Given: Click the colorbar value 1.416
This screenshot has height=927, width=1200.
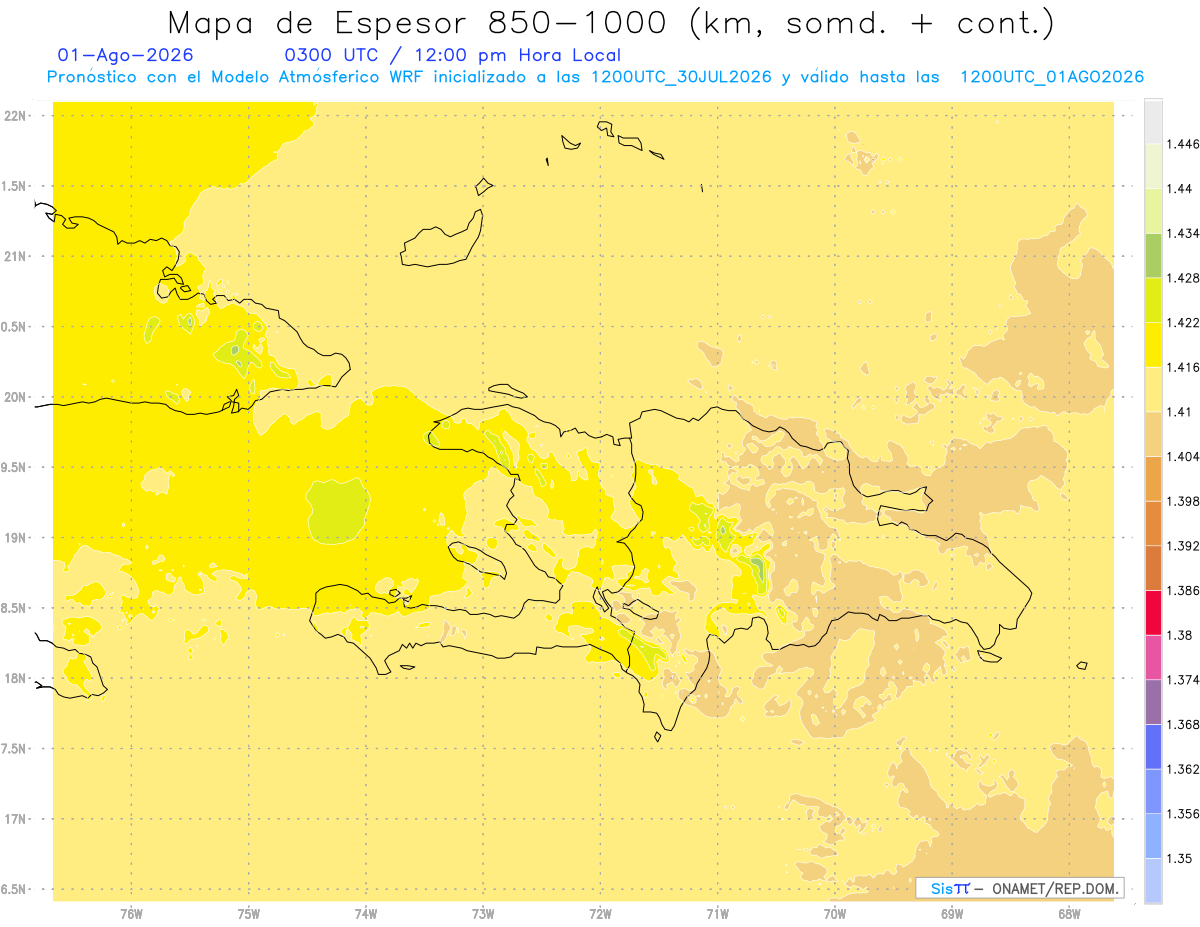Looking at the screenshot, I should point(1183,367).
